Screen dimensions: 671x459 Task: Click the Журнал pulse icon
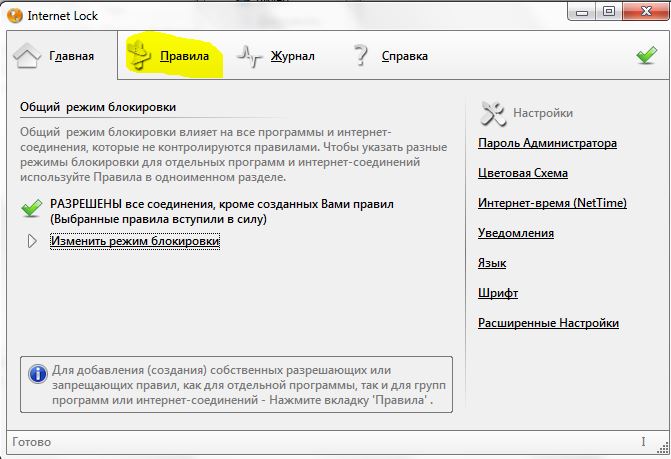coord(249,56)
